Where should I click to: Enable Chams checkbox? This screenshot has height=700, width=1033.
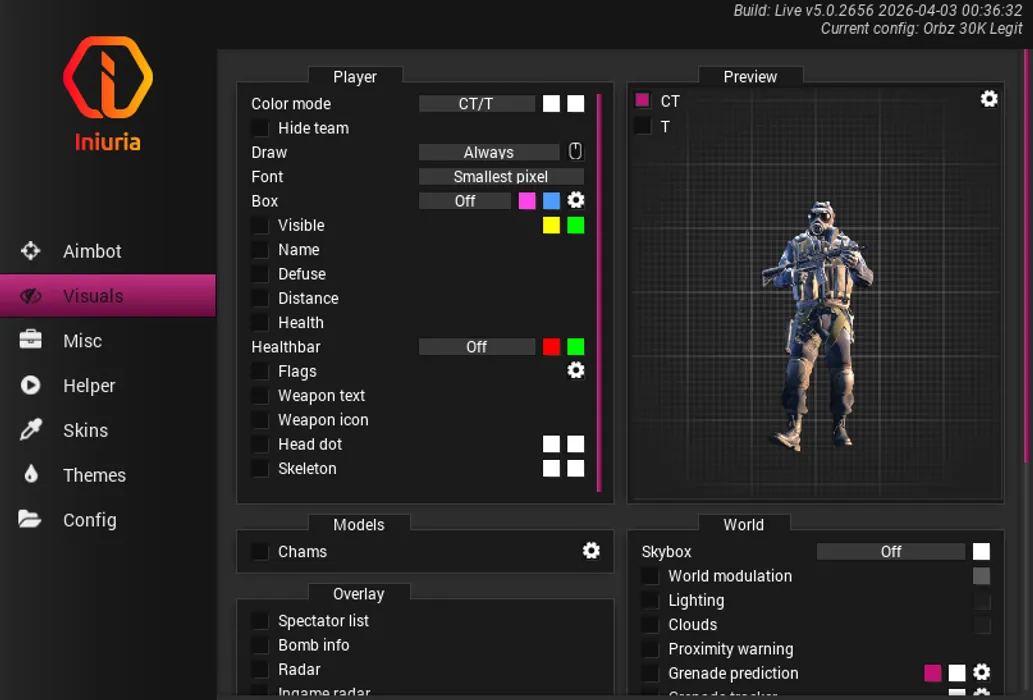point(260,551)
